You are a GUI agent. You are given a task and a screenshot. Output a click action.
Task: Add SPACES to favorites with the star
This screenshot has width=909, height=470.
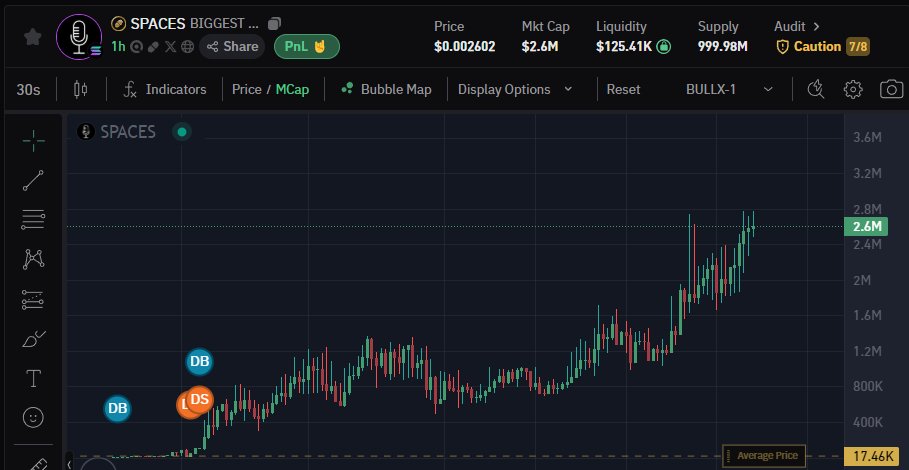point(32,37)
